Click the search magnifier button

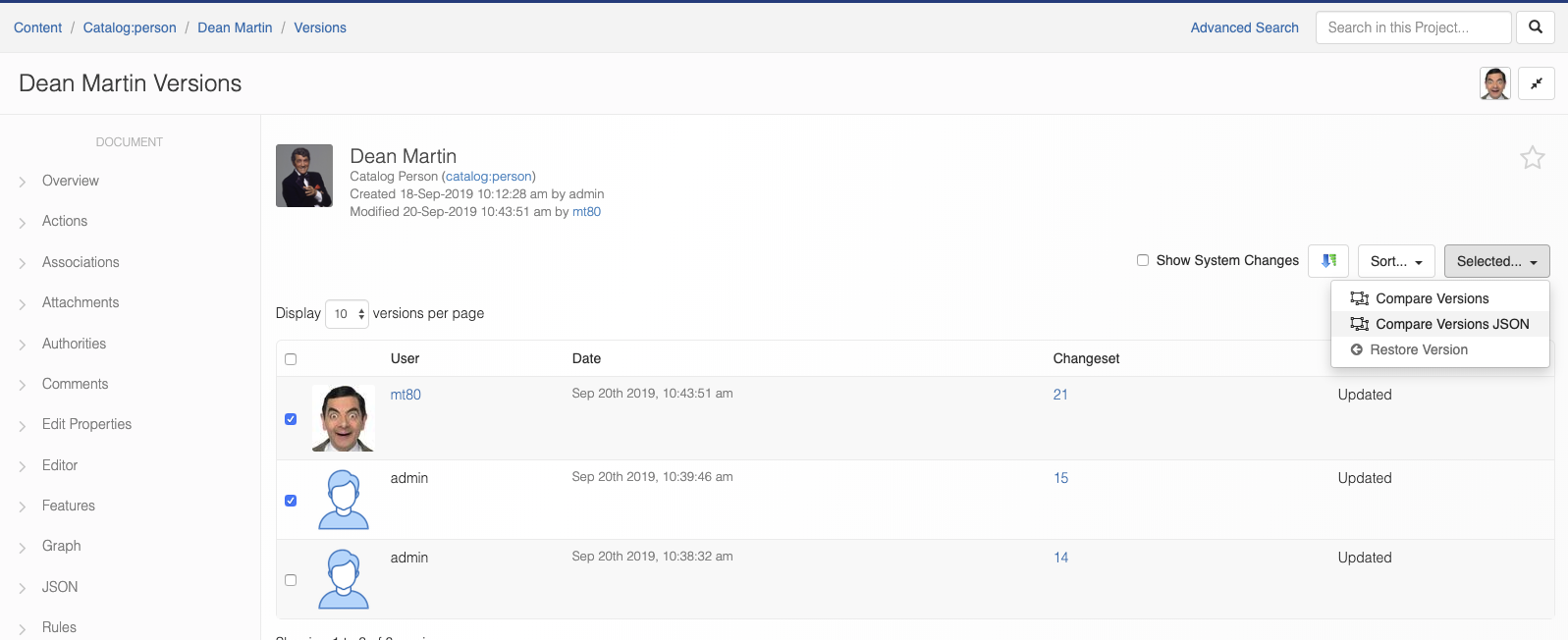1536,27
